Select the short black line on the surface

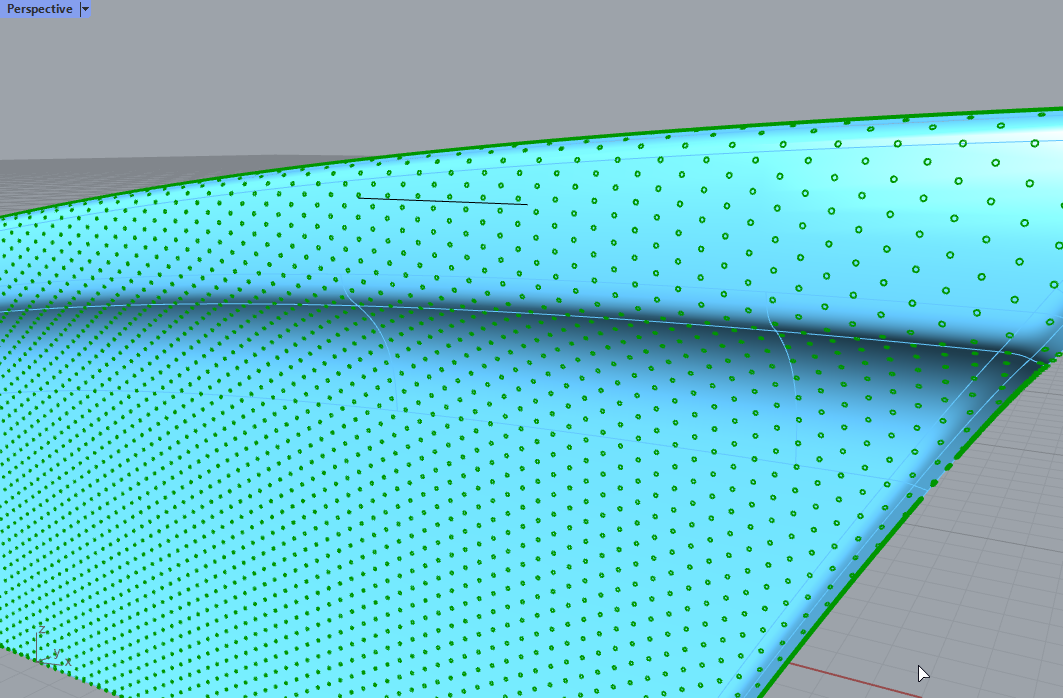point(443,201)
